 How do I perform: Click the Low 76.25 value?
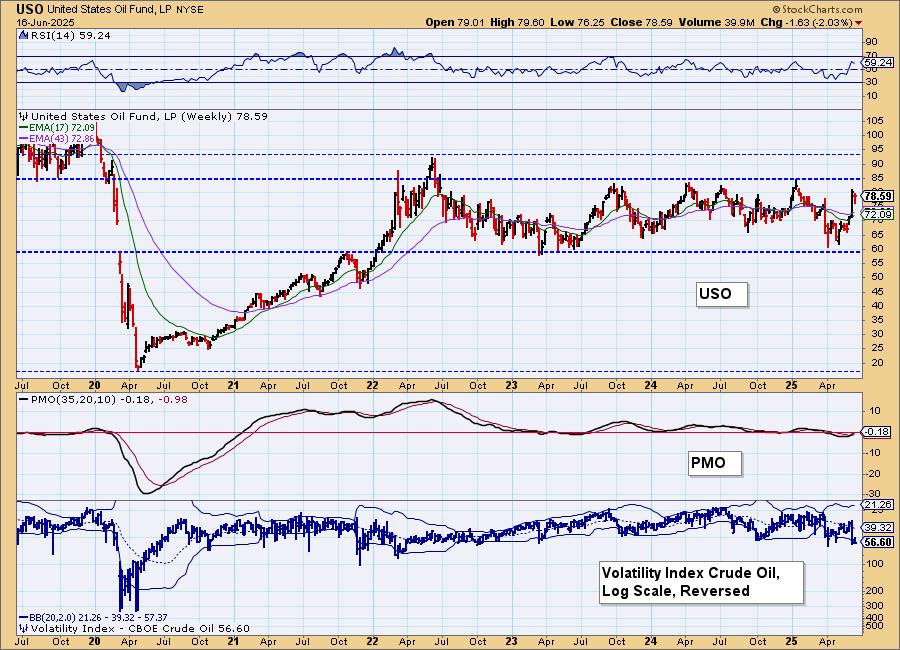577,22
